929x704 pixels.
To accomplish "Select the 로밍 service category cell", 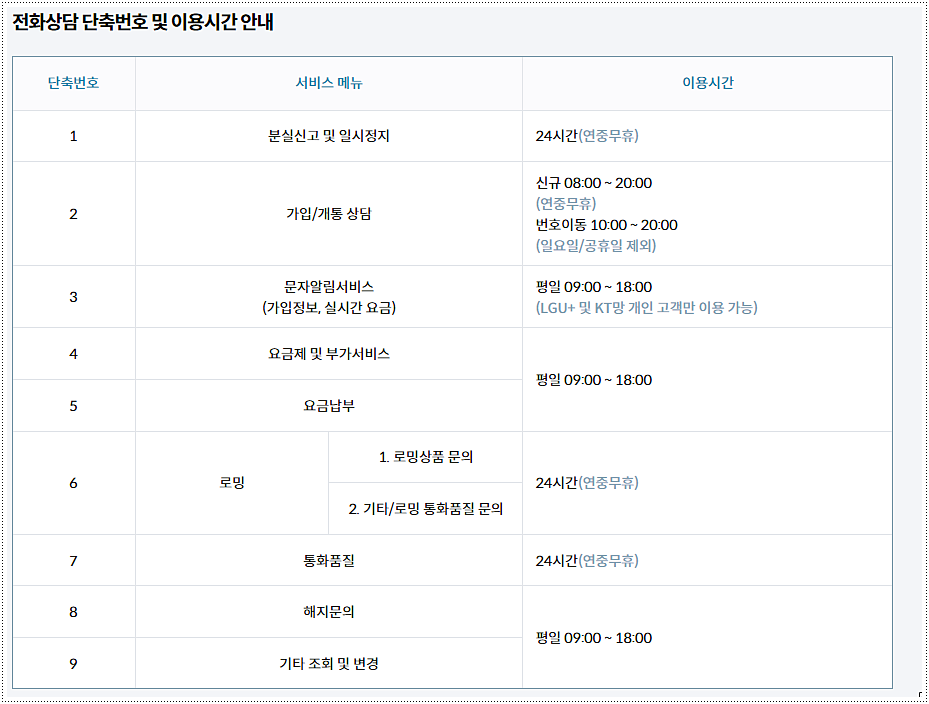I will point(234,483).
